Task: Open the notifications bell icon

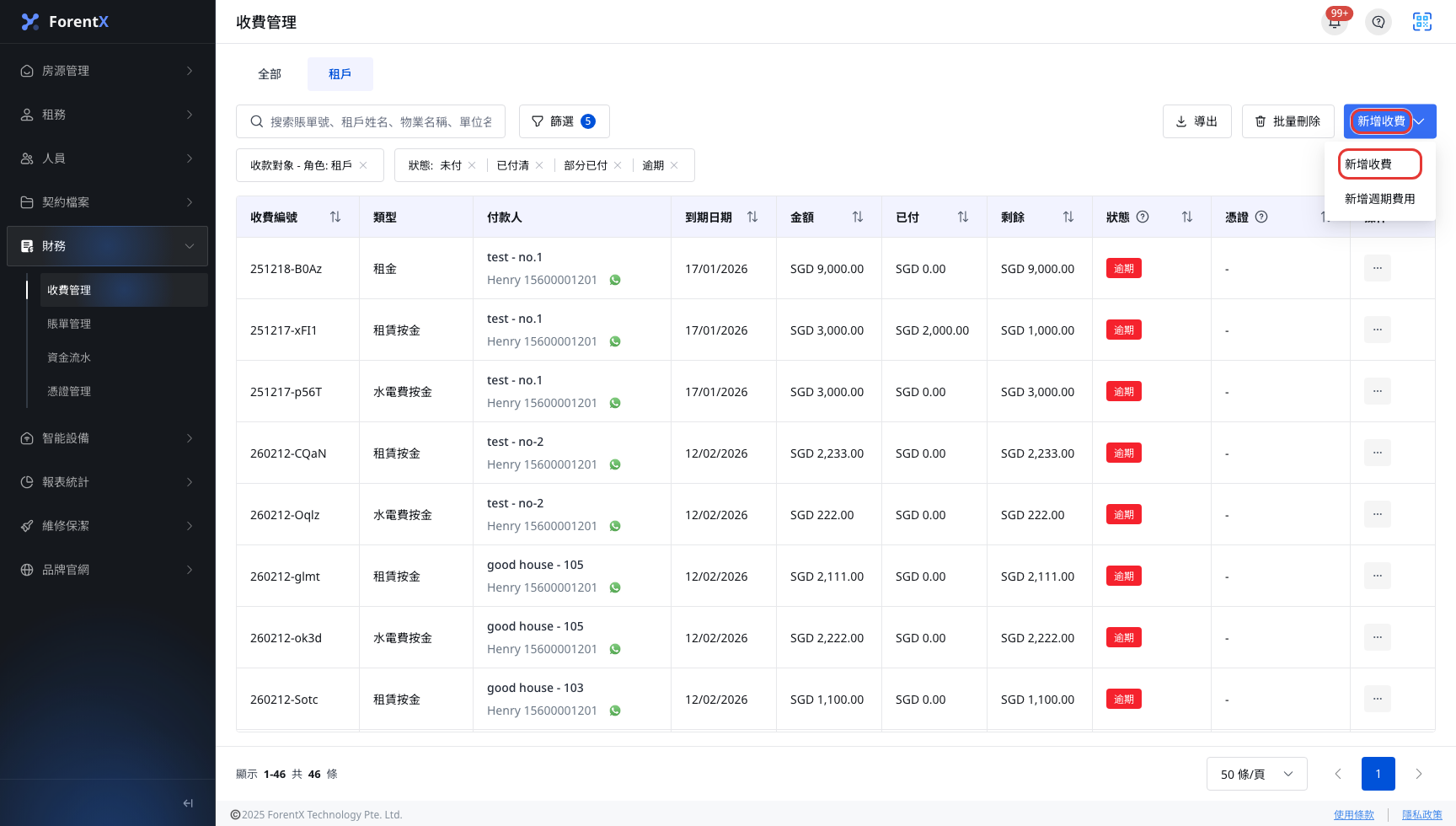Action: click(1335, 22)
